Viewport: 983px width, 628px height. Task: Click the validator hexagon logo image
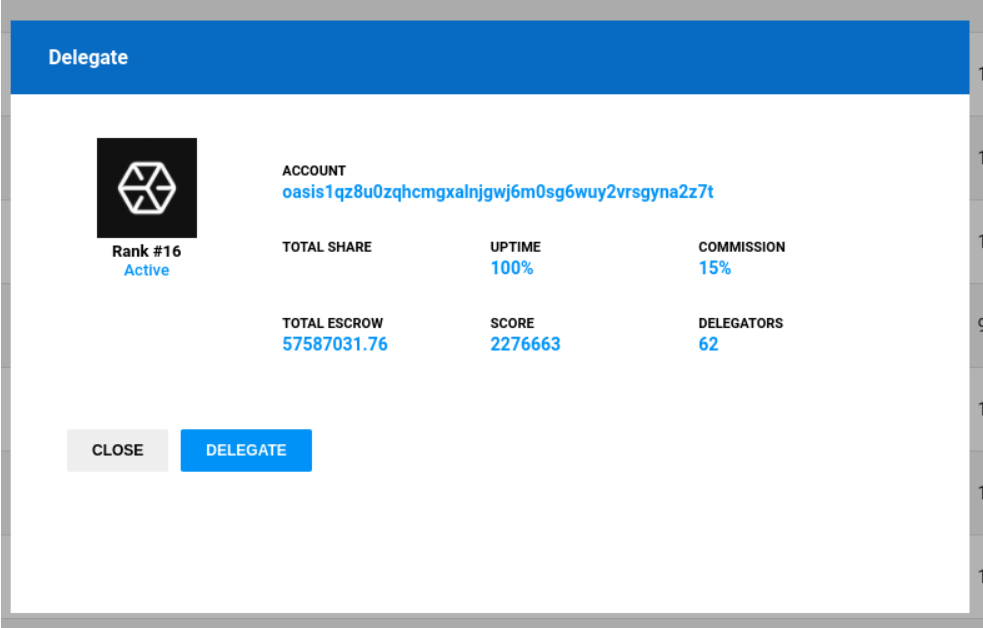coord(147,188)
